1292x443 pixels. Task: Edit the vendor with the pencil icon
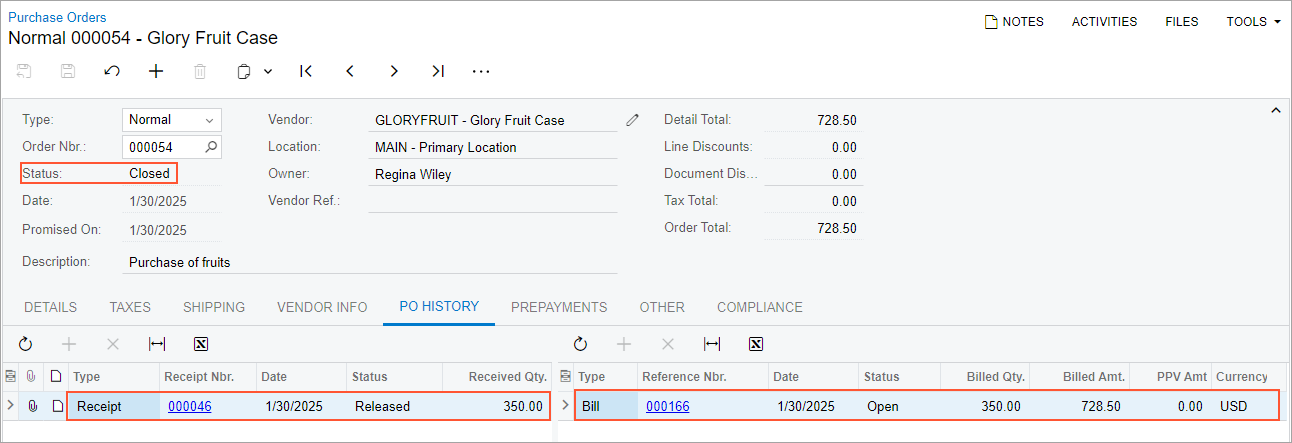point(632,120)
